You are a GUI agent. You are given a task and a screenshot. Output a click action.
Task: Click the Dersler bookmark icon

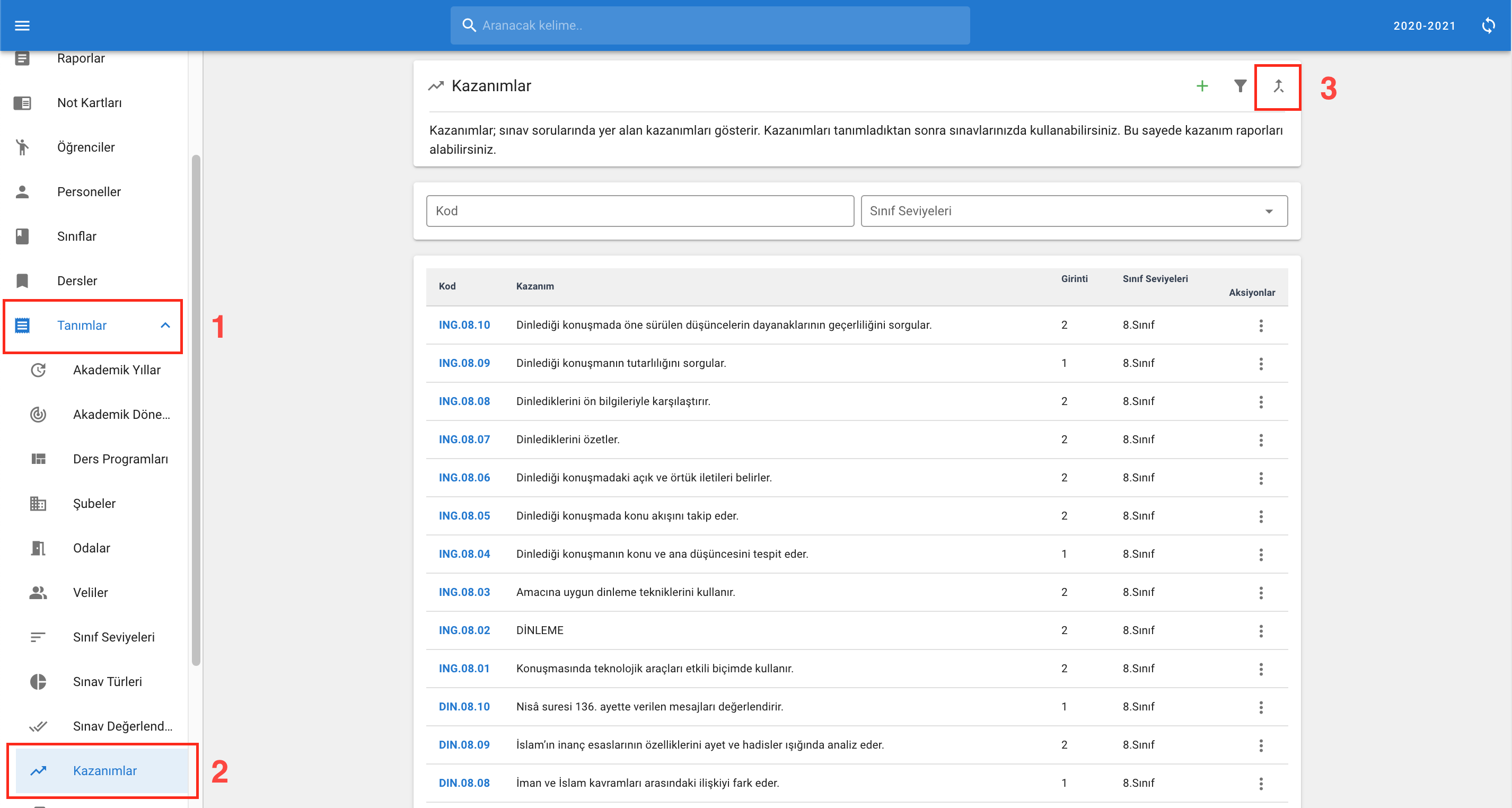pos(22,281)
